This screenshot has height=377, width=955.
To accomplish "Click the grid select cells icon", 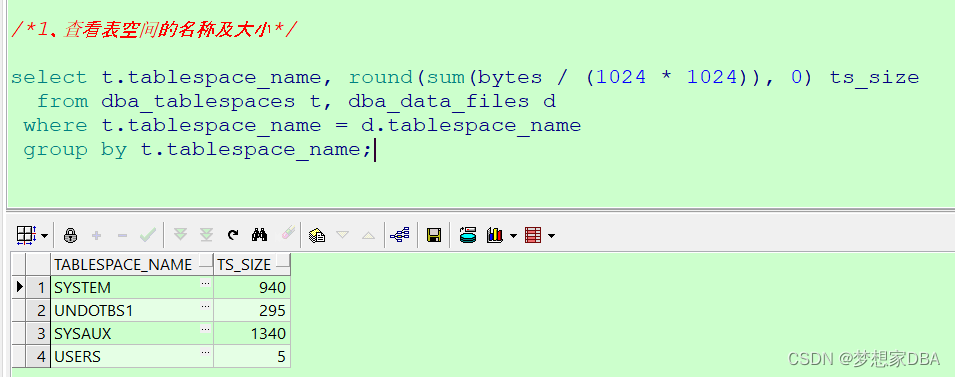I will coord(26,235).
